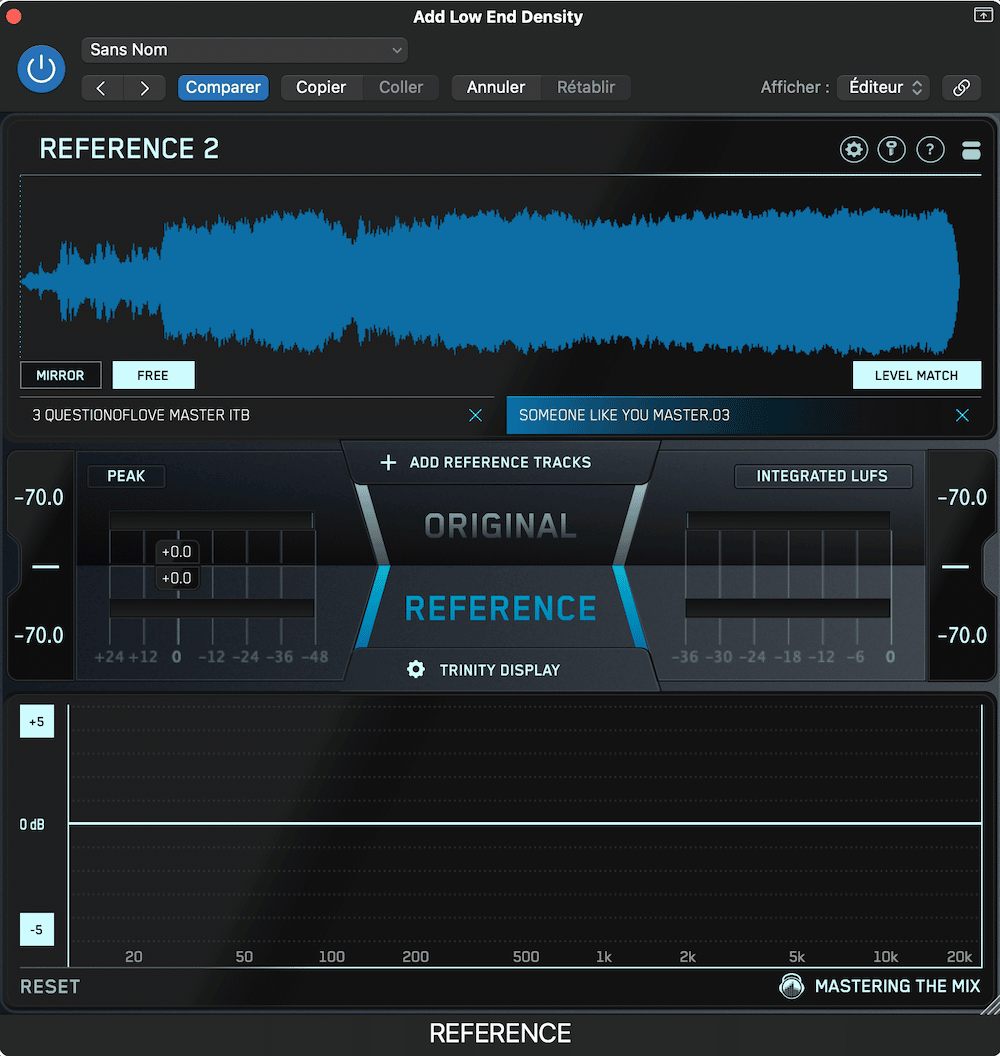Toggle LEVEL MATCH

coord(916,375)
